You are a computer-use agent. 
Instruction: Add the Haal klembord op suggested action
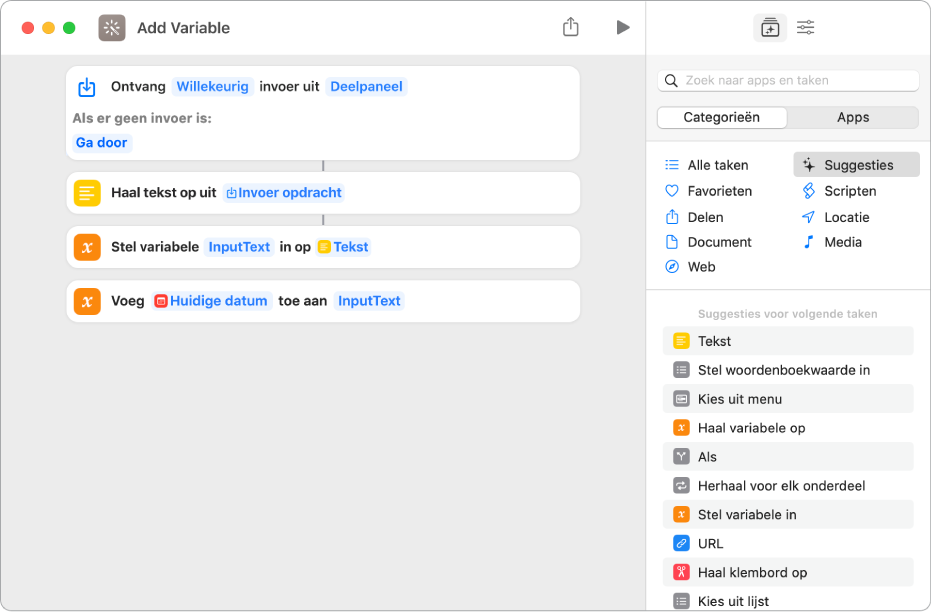point(752,573)
